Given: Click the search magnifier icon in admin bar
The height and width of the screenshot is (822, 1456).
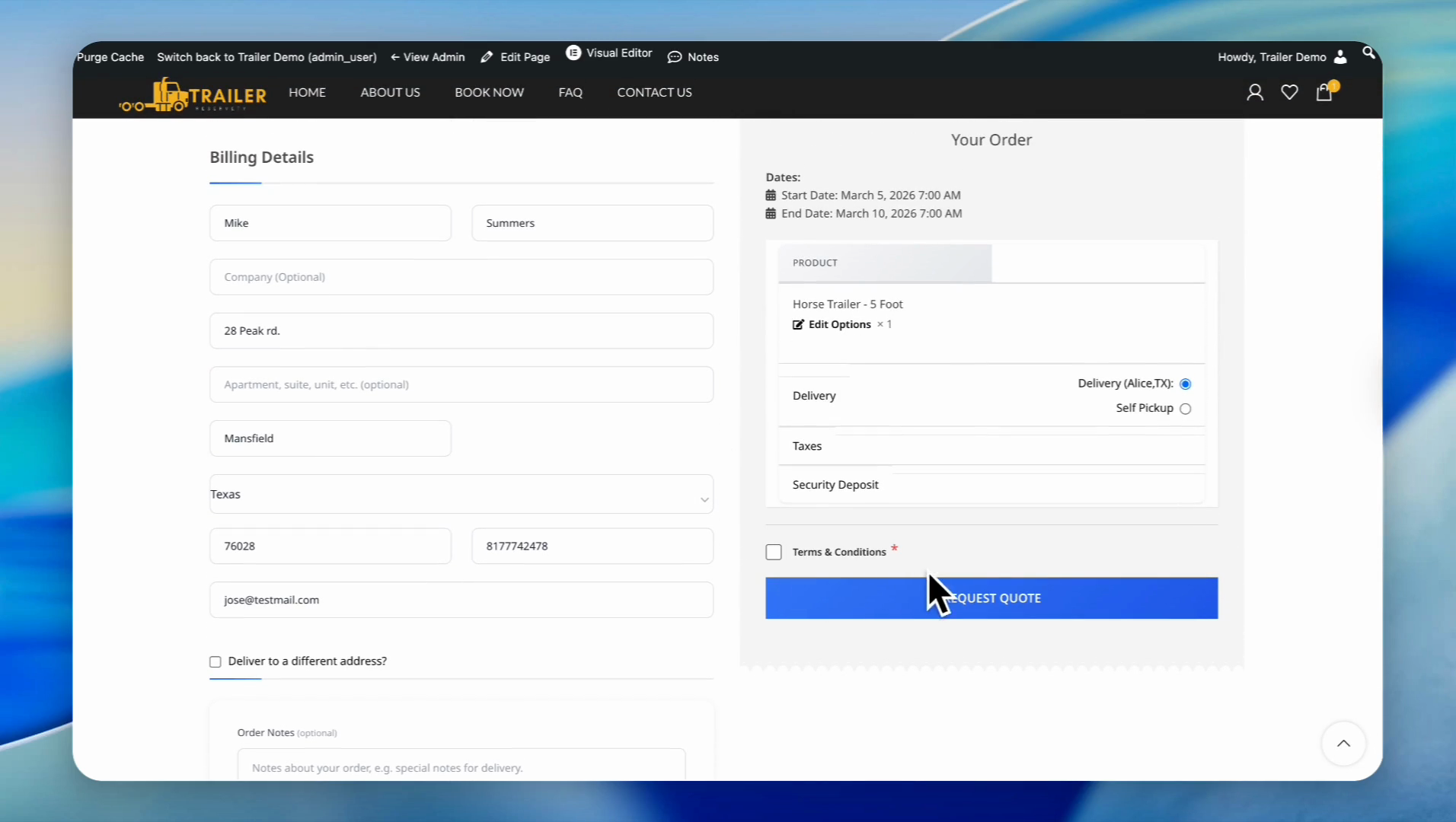Looking at the screenshot, I should 1368,53.
